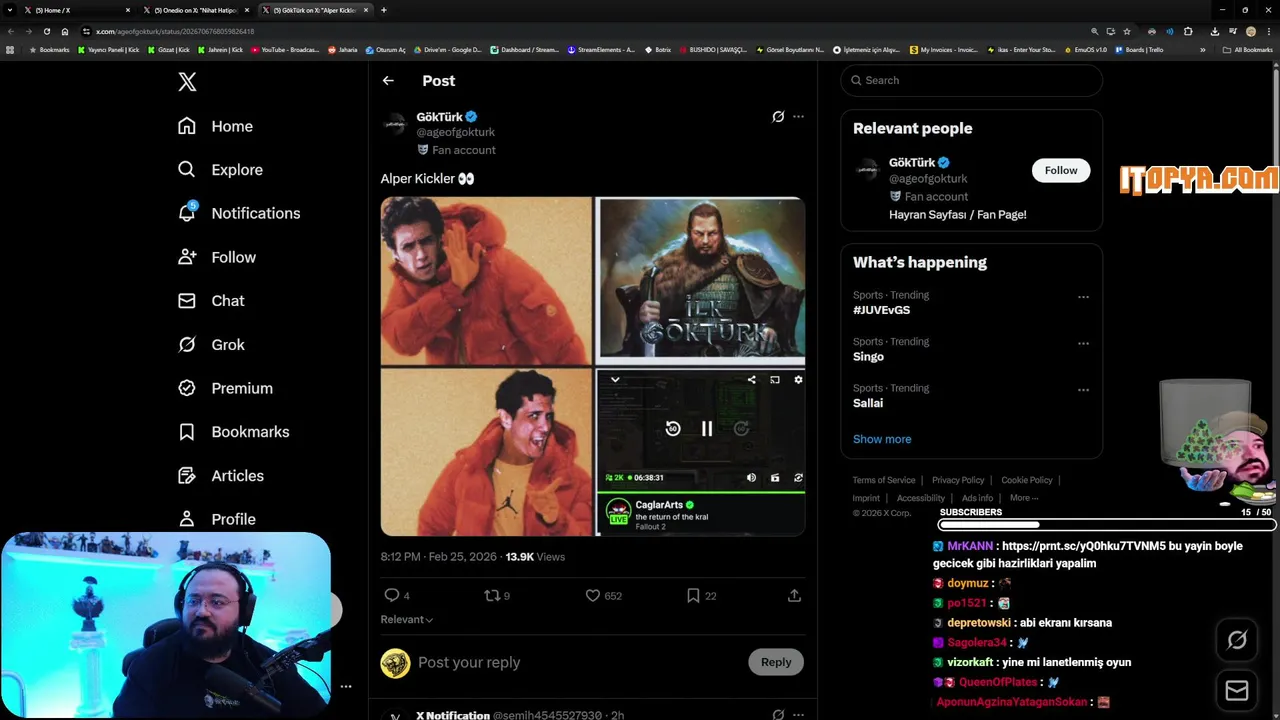Open the Privacy Policy link
This screenshot has width=1280, height=720.
[958, 480]
